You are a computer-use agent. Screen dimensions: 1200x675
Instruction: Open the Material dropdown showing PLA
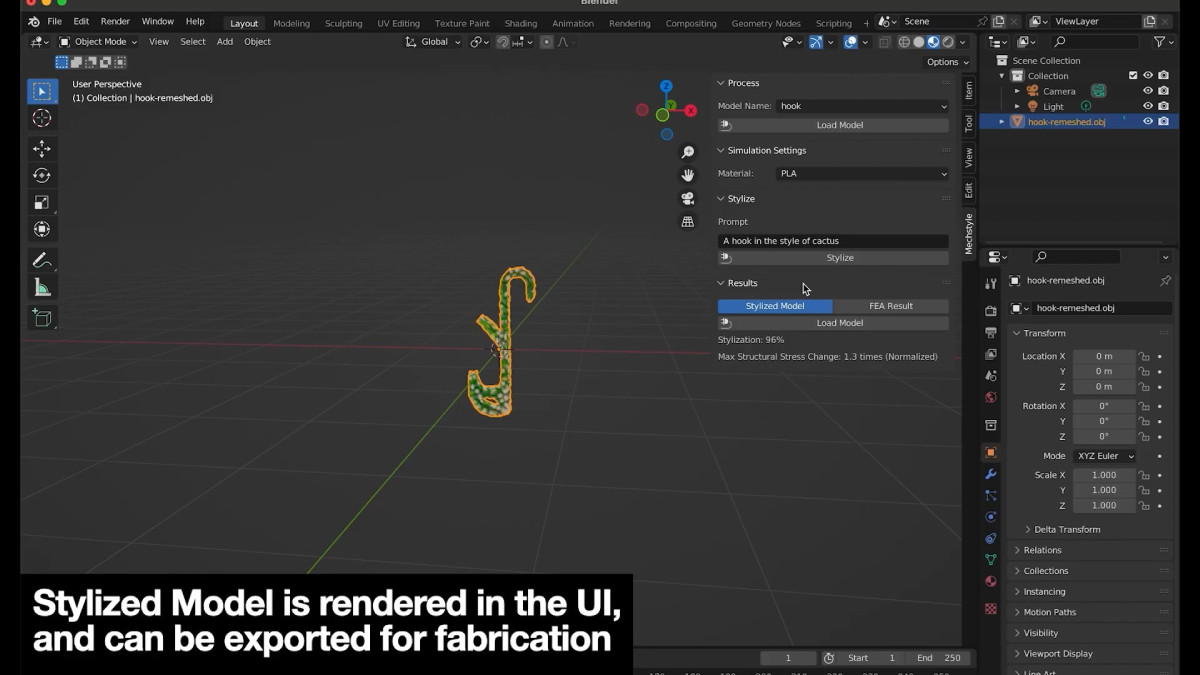(860, 173)
